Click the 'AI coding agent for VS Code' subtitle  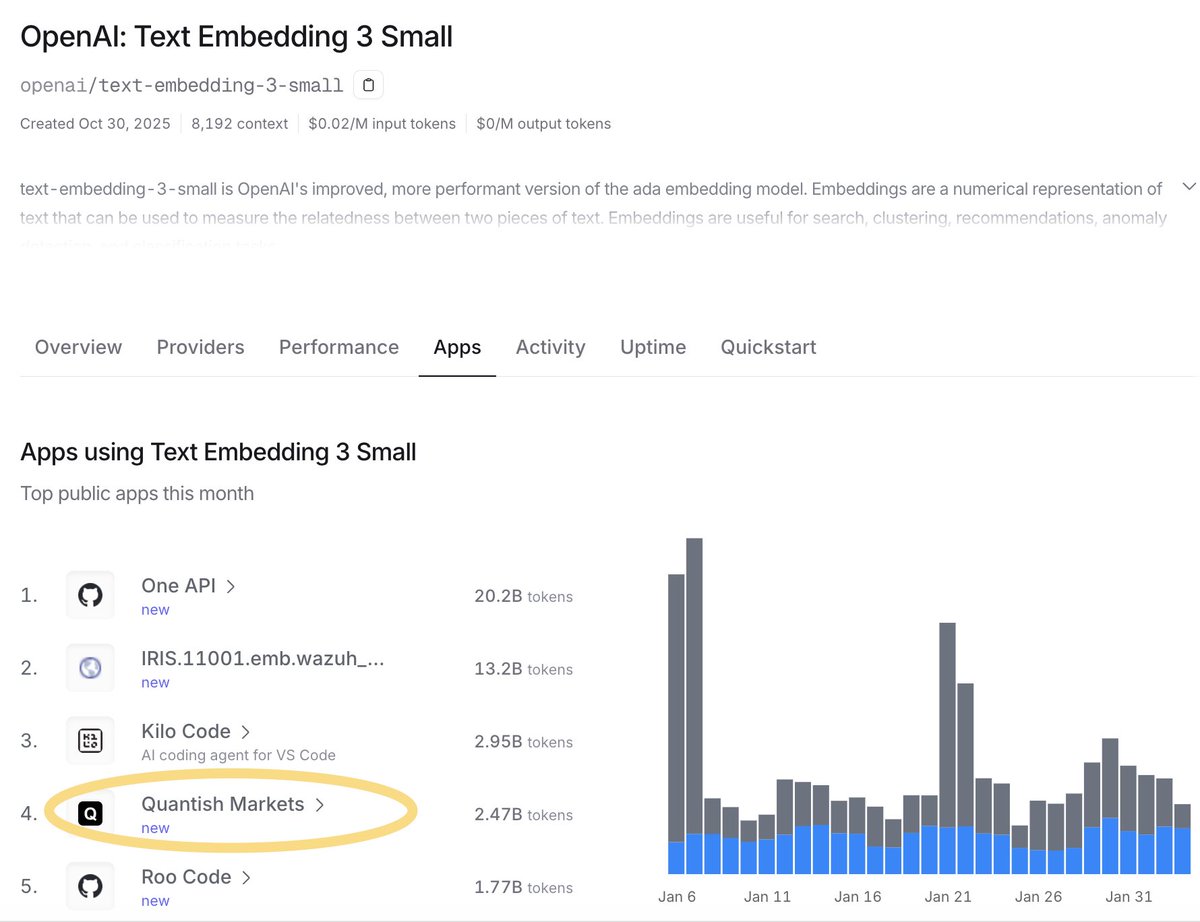pos(239,755)
